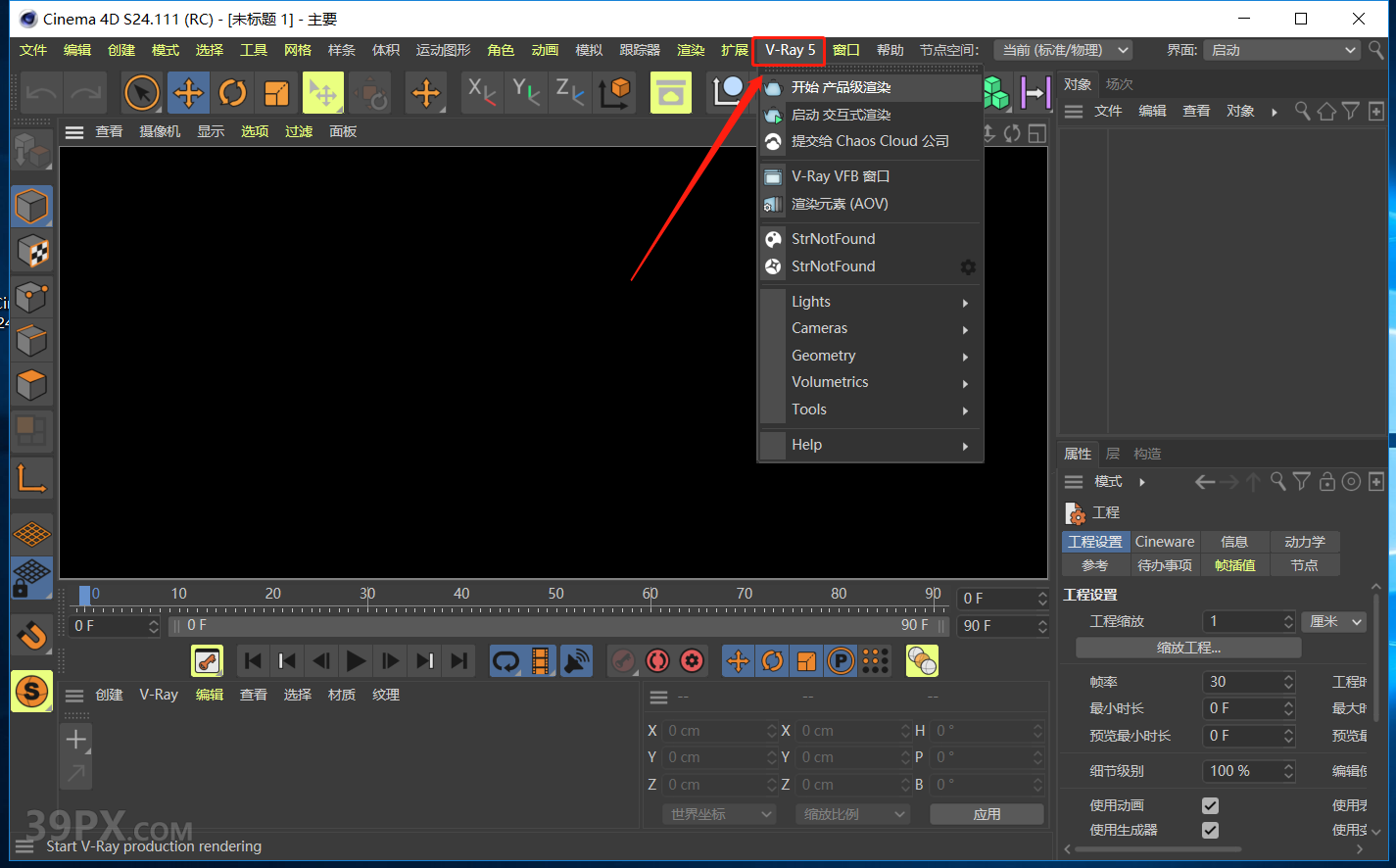Click the filter funnel in Attributes panel

coord(1301,481)
